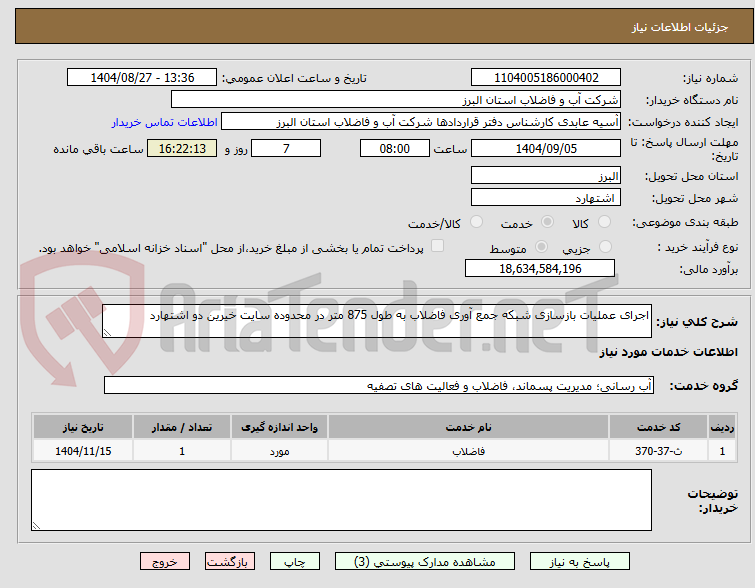Click the description textarea resize handle
Screen dimensions: 755x588
click(107, 332)
